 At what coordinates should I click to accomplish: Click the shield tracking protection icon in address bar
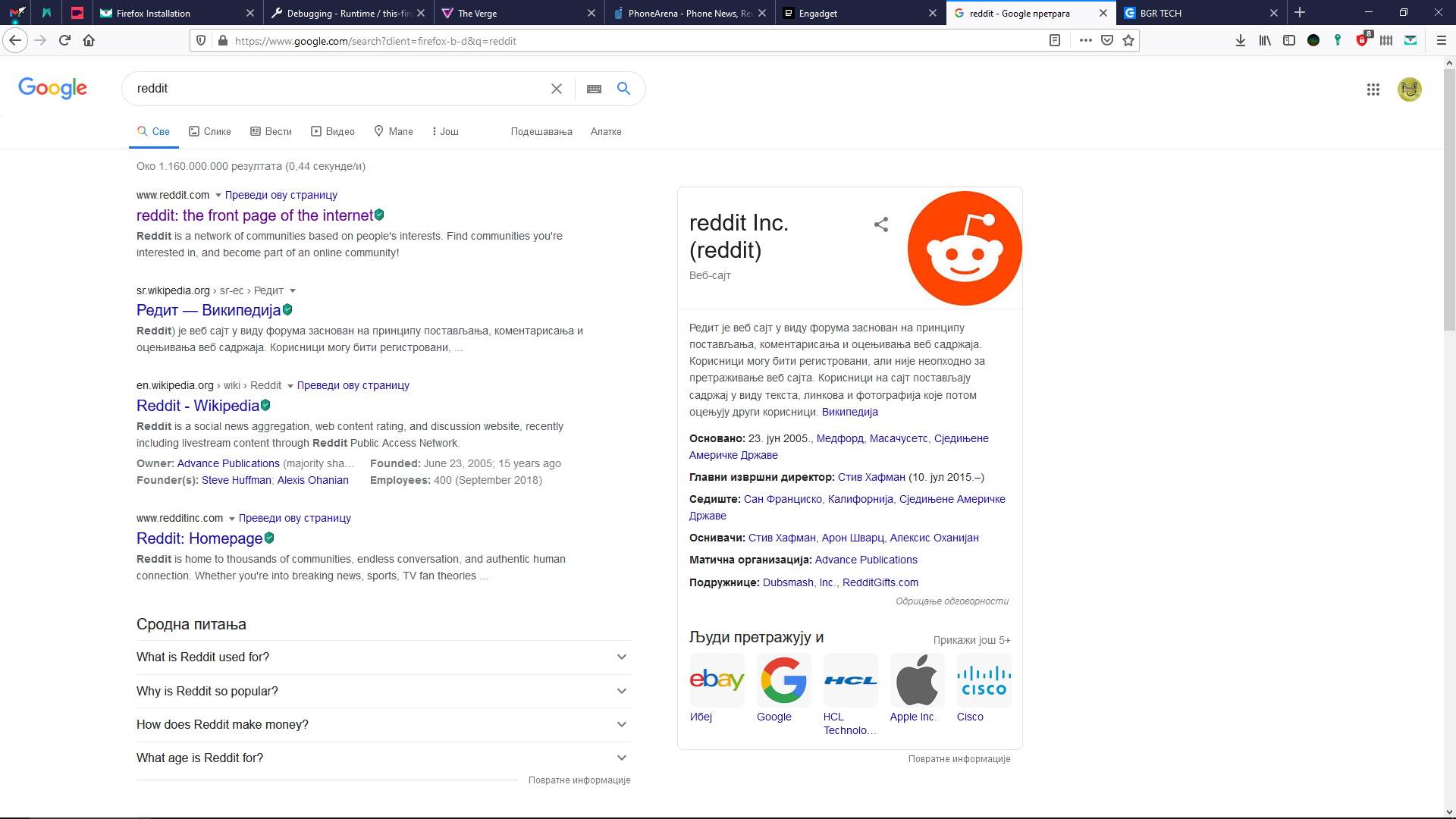[199, 41]
